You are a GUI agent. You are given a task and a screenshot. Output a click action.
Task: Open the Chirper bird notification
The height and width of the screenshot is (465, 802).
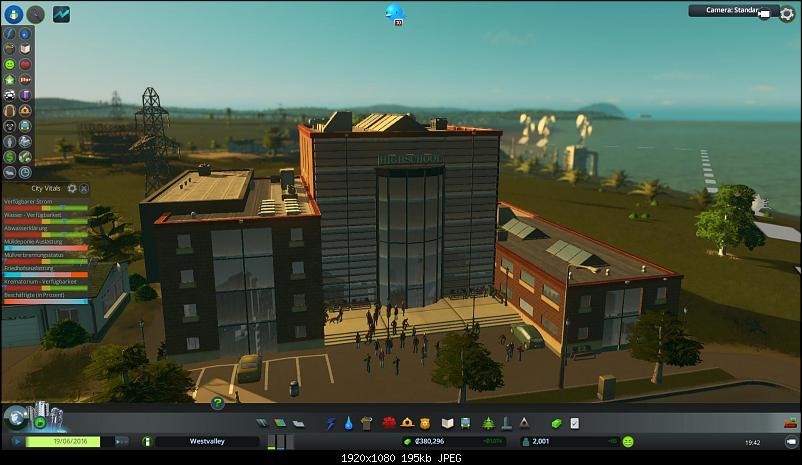click(394, 13)
